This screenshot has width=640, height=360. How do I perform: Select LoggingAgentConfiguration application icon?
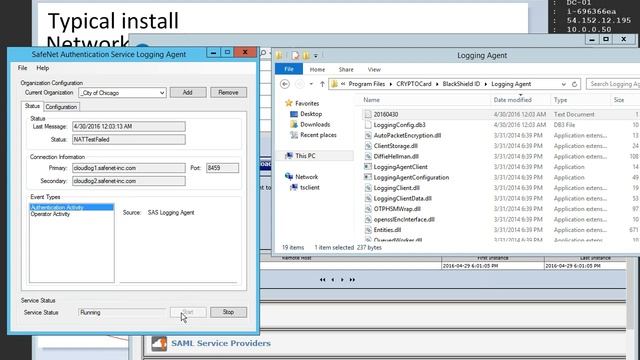(368, 178)
